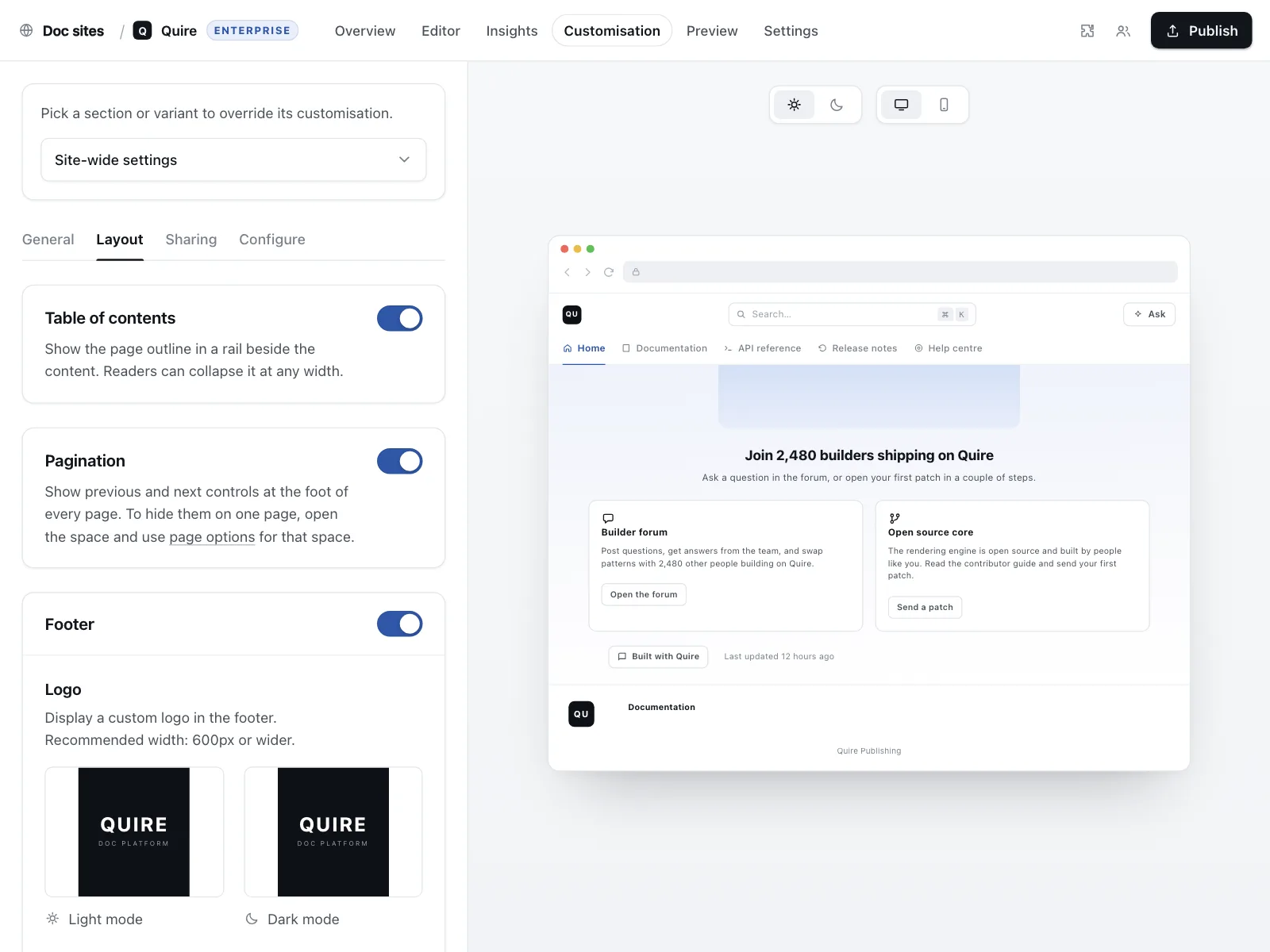This screenshot has height=952, width=1270.
Task: Click the Open source core branch icon
Action: pyautogui.click(x=895, y=518)
